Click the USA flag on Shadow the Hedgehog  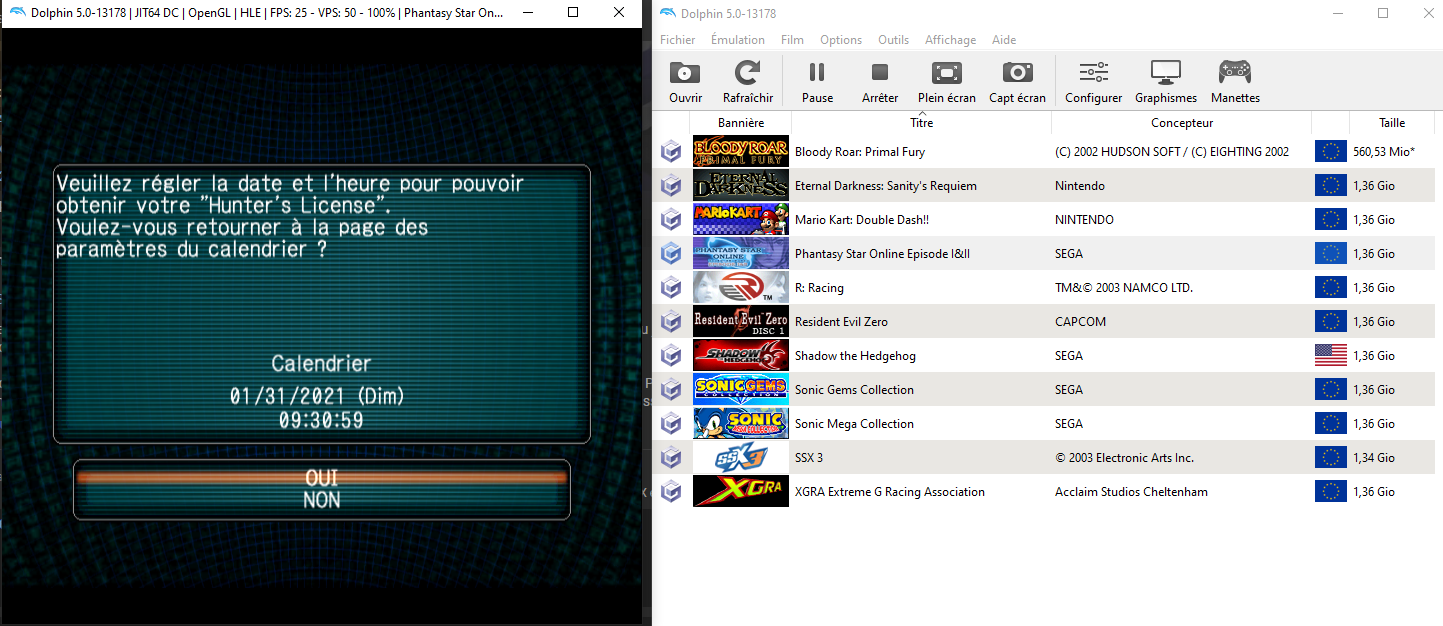[1330, 356]
